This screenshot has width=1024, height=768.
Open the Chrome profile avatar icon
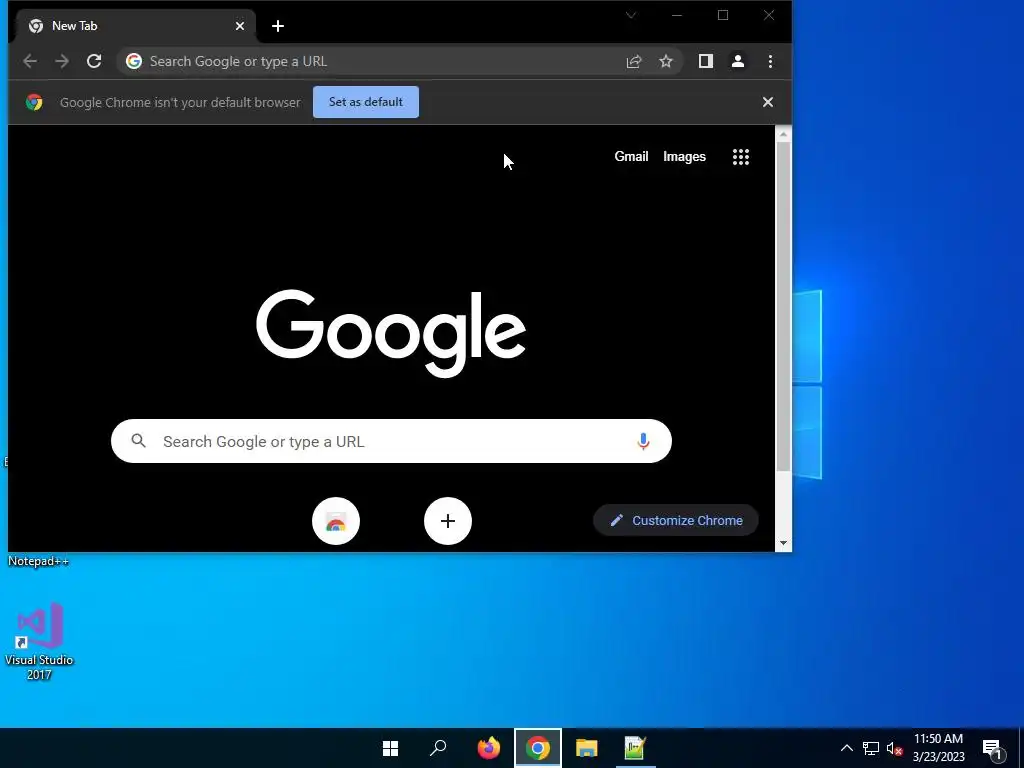click(738, 61)
